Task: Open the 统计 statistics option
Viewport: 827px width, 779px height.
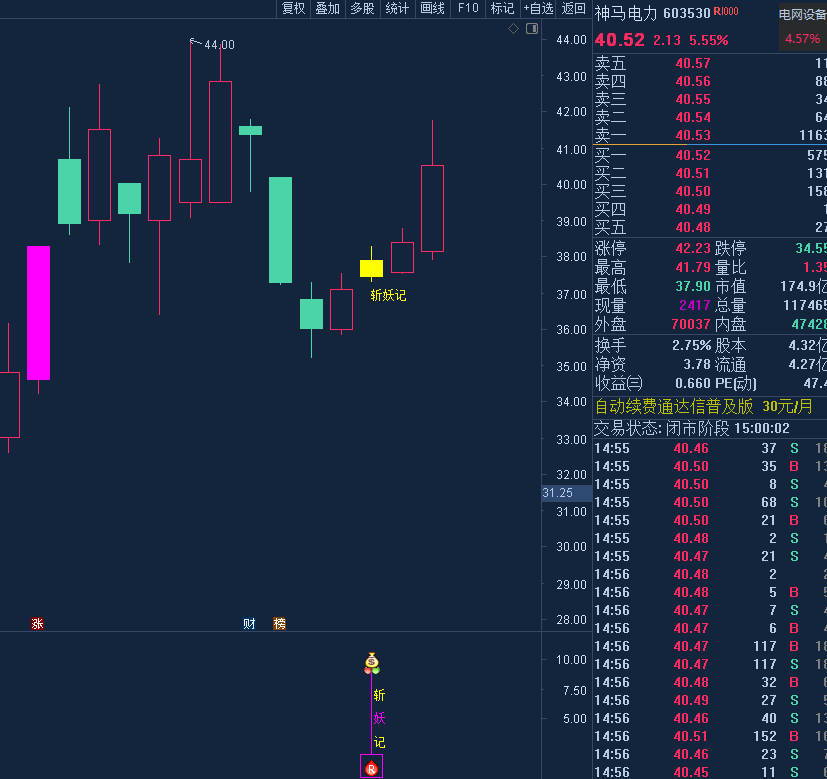Action: (397, 9)
